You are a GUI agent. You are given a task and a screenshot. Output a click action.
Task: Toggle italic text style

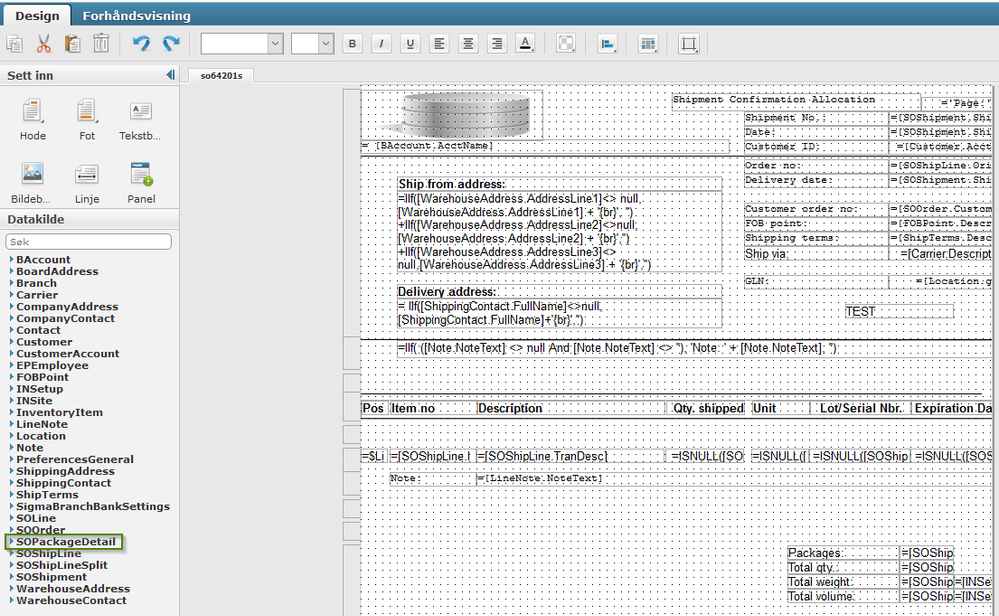click(x=381, y=44)
